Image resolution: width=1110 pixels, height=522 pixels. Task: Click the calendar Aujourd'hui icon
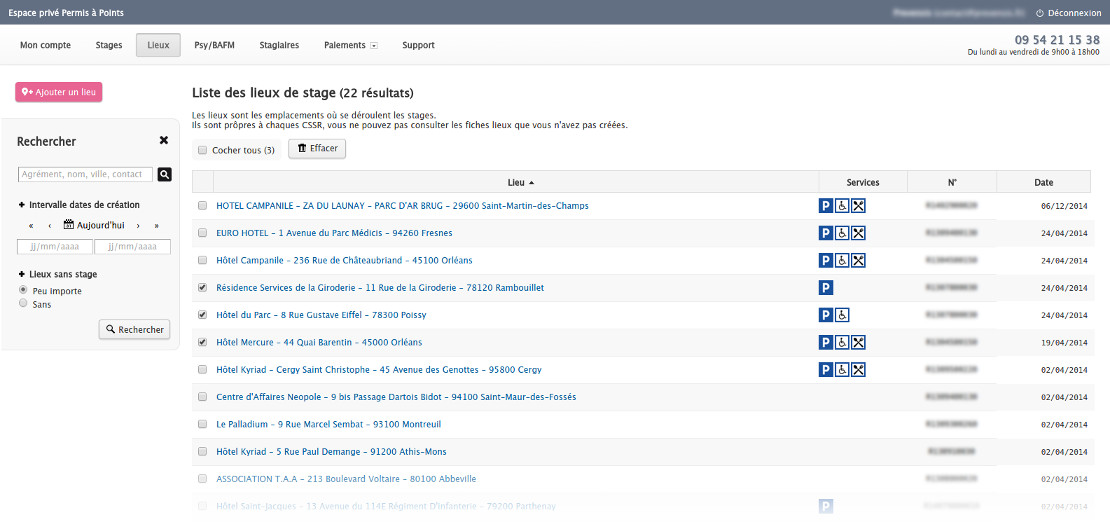[x=69, y=225]
